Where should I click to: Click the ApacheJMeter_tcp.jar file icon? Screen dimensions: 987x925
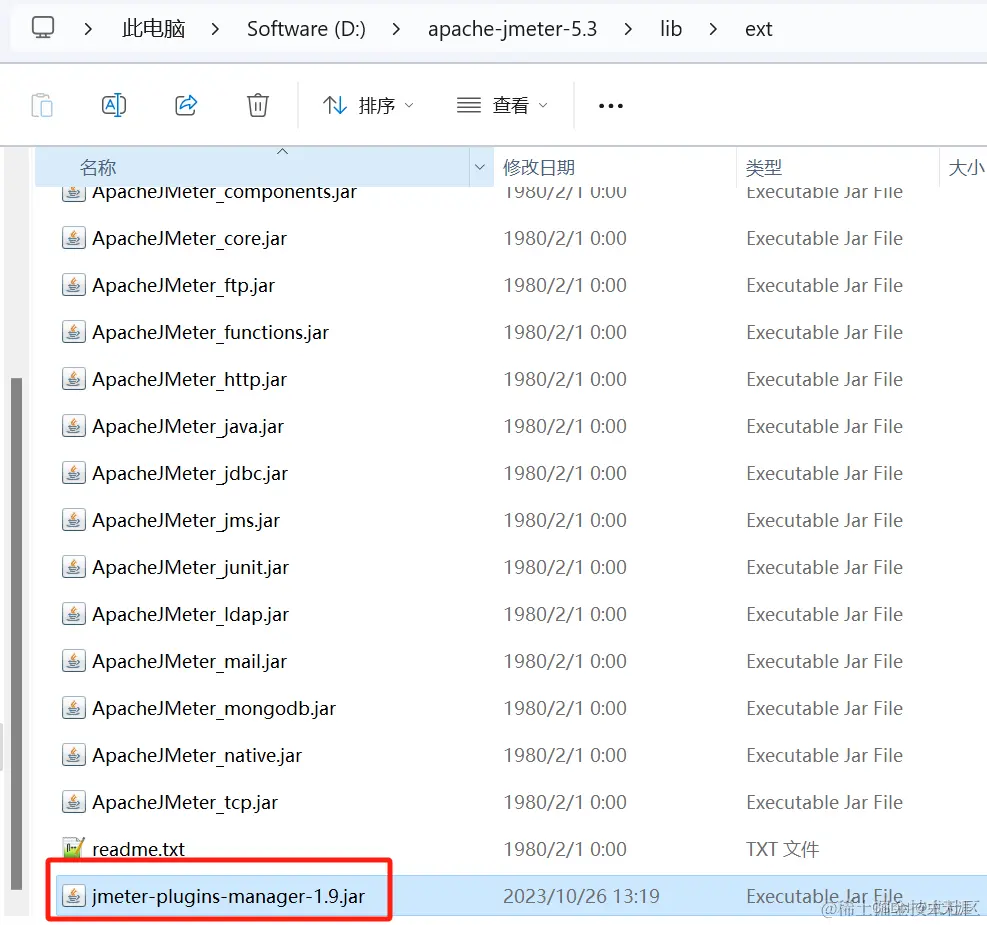point(74,802)
